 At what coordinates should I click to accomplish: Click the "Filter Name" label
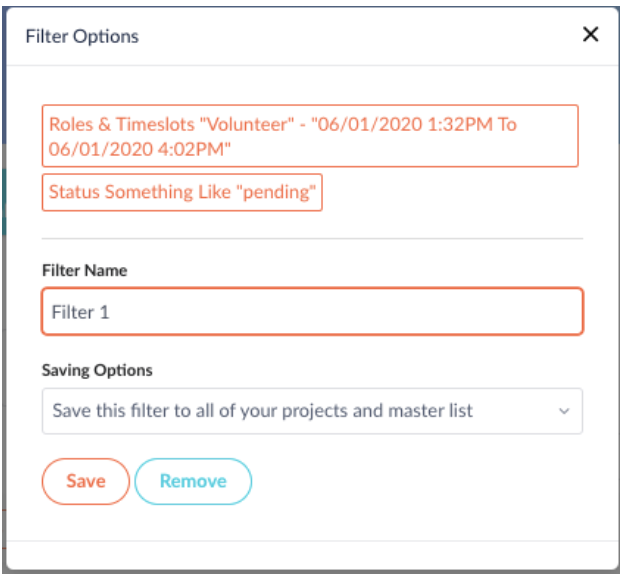85,270
